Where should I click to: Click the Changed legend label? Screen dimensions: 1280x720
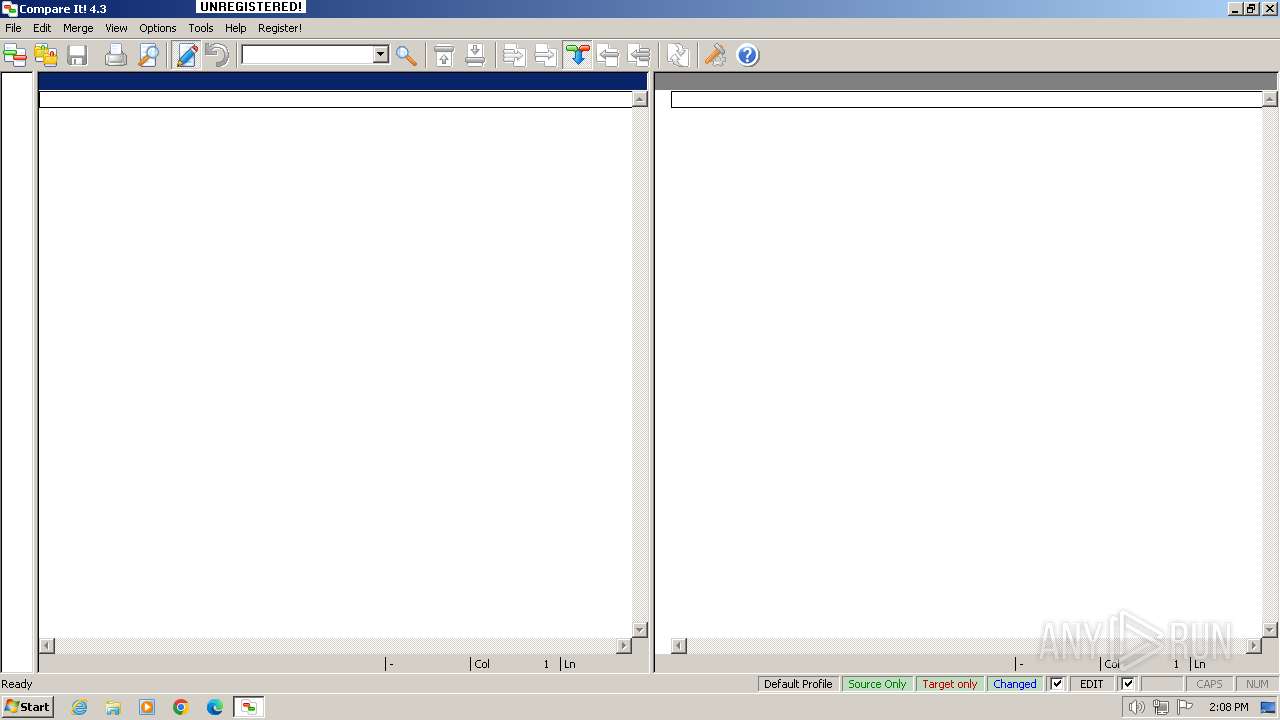click(x=1015, y=684)
